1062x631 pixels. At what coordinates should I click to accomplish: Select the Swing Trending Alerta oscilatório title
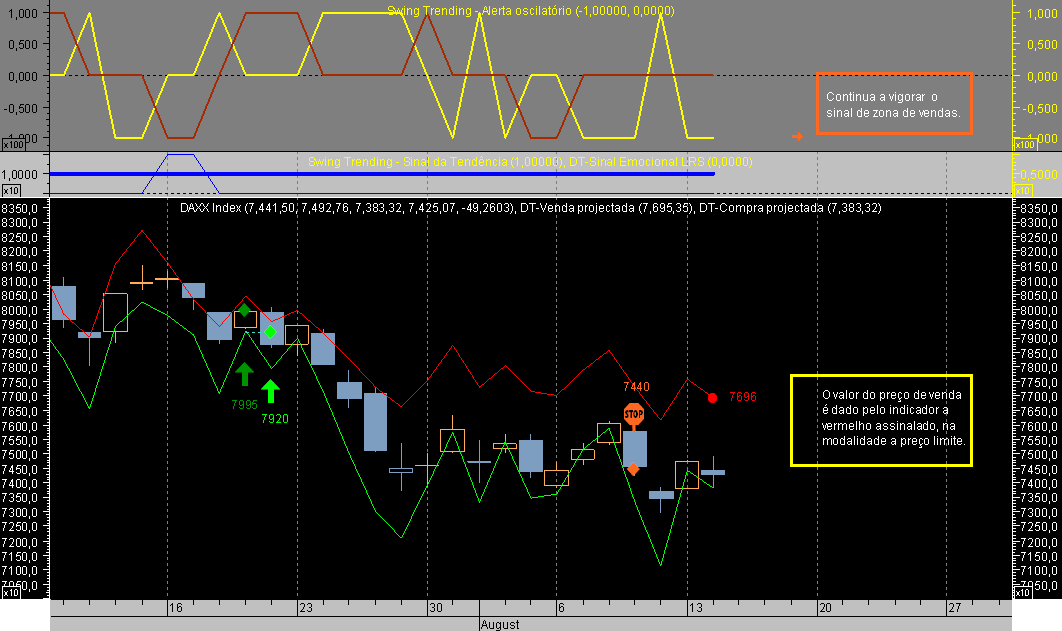click(531, 9)
